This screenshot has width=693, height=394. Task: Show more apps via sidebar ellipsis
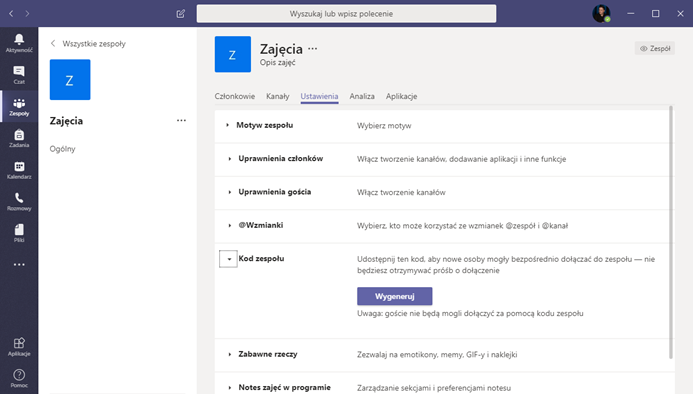19,264
